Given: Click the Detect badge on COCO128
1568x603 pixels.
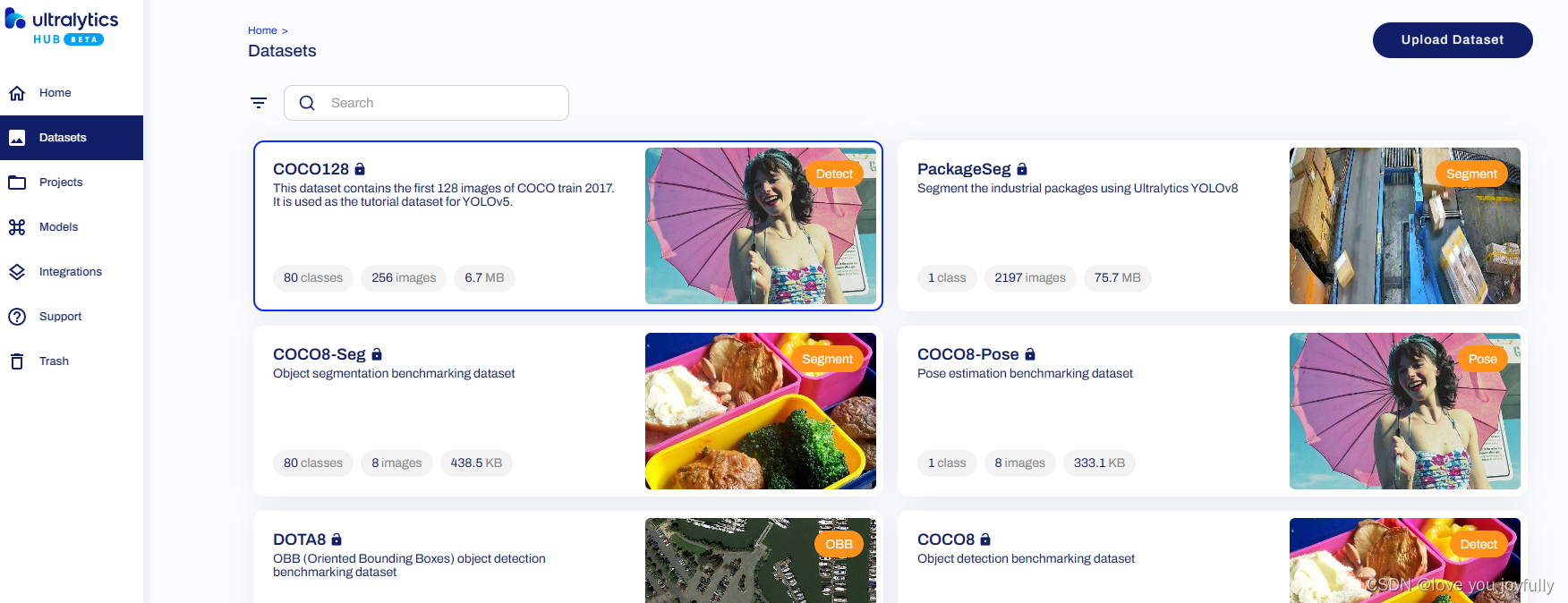Looking at the screenshot, I should pyautogui.click(x=834, y=174).
